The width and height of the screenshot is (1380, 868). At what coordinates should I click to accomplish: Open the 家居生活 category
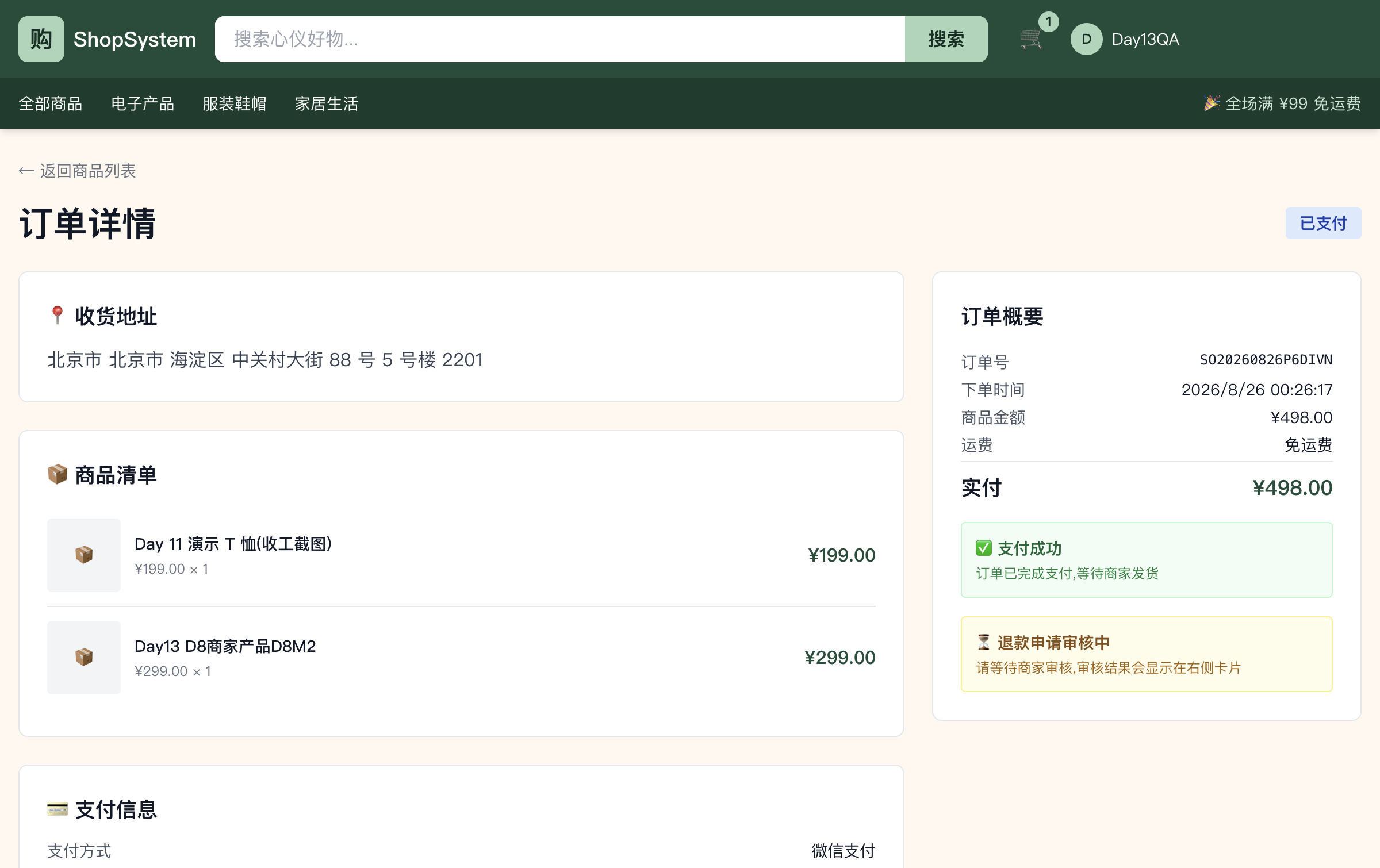tap(327, 103)
